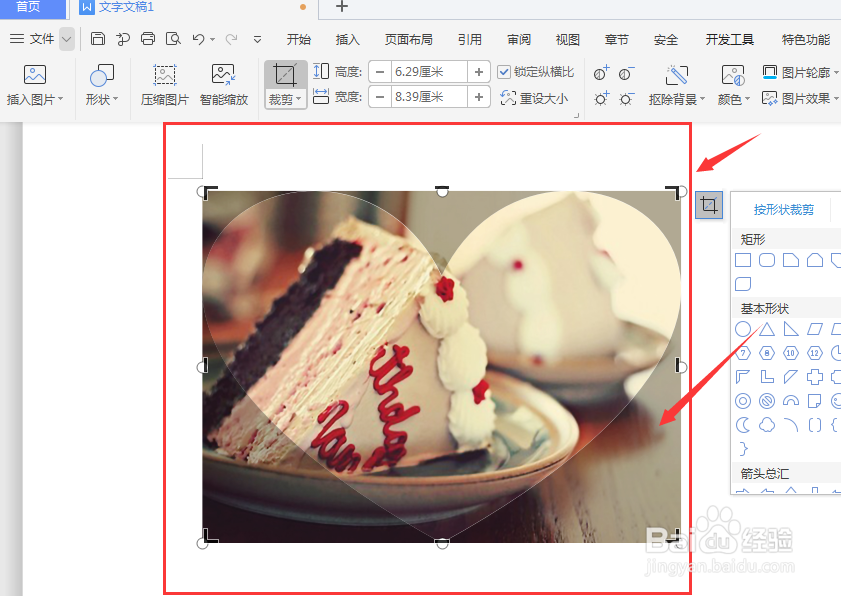Open the 文件 (File) menu
The width and height of the screenshot is (841, 596).
[42, 39]
